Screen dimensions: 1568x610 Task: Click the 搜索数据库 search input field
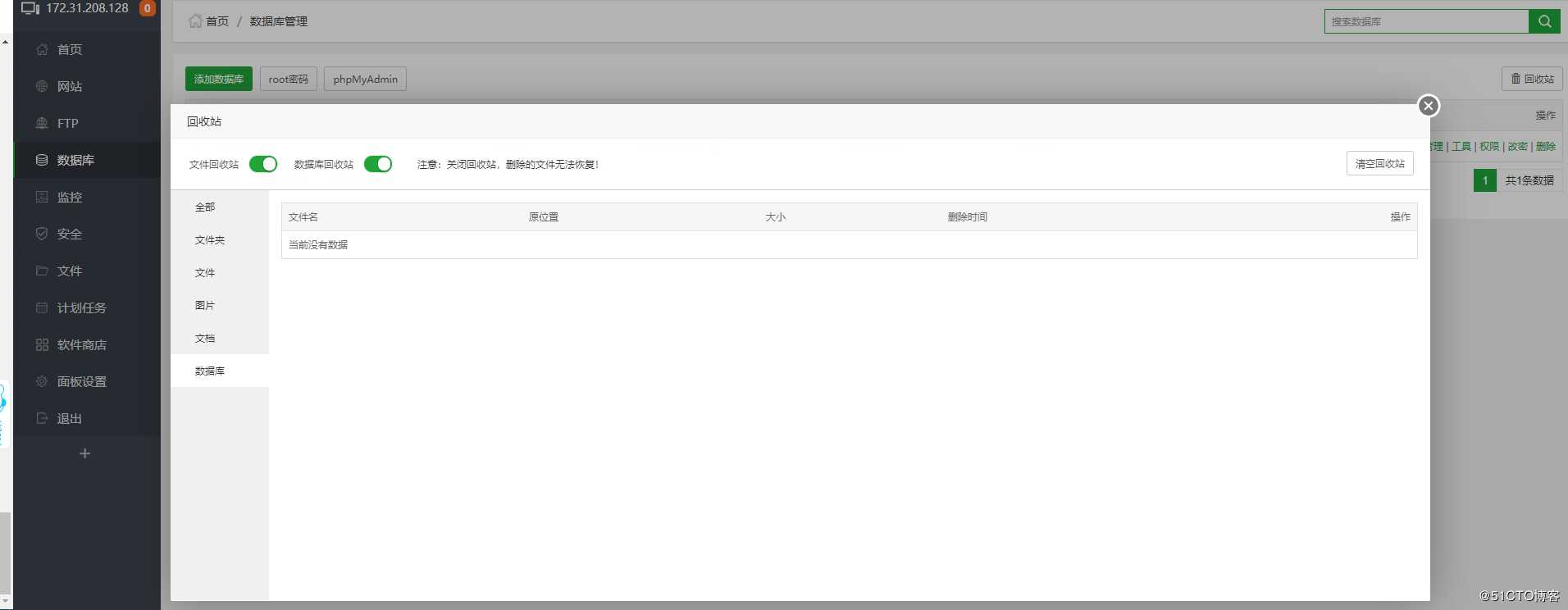(1427, 21)
